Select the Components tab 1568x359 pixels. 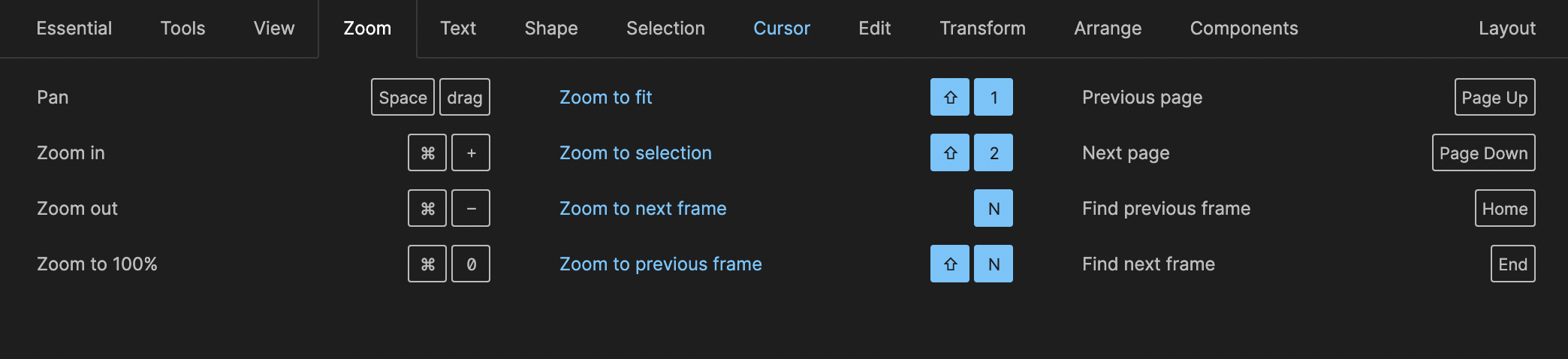(1244, 29)
